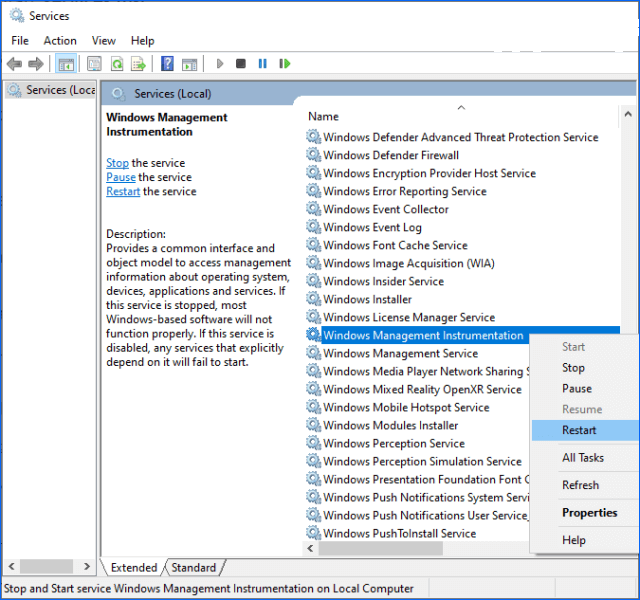Image resolution: width=640 pixels, height=600 pixels.
Task: Click the Pause the service link
Action: point(121,177)
